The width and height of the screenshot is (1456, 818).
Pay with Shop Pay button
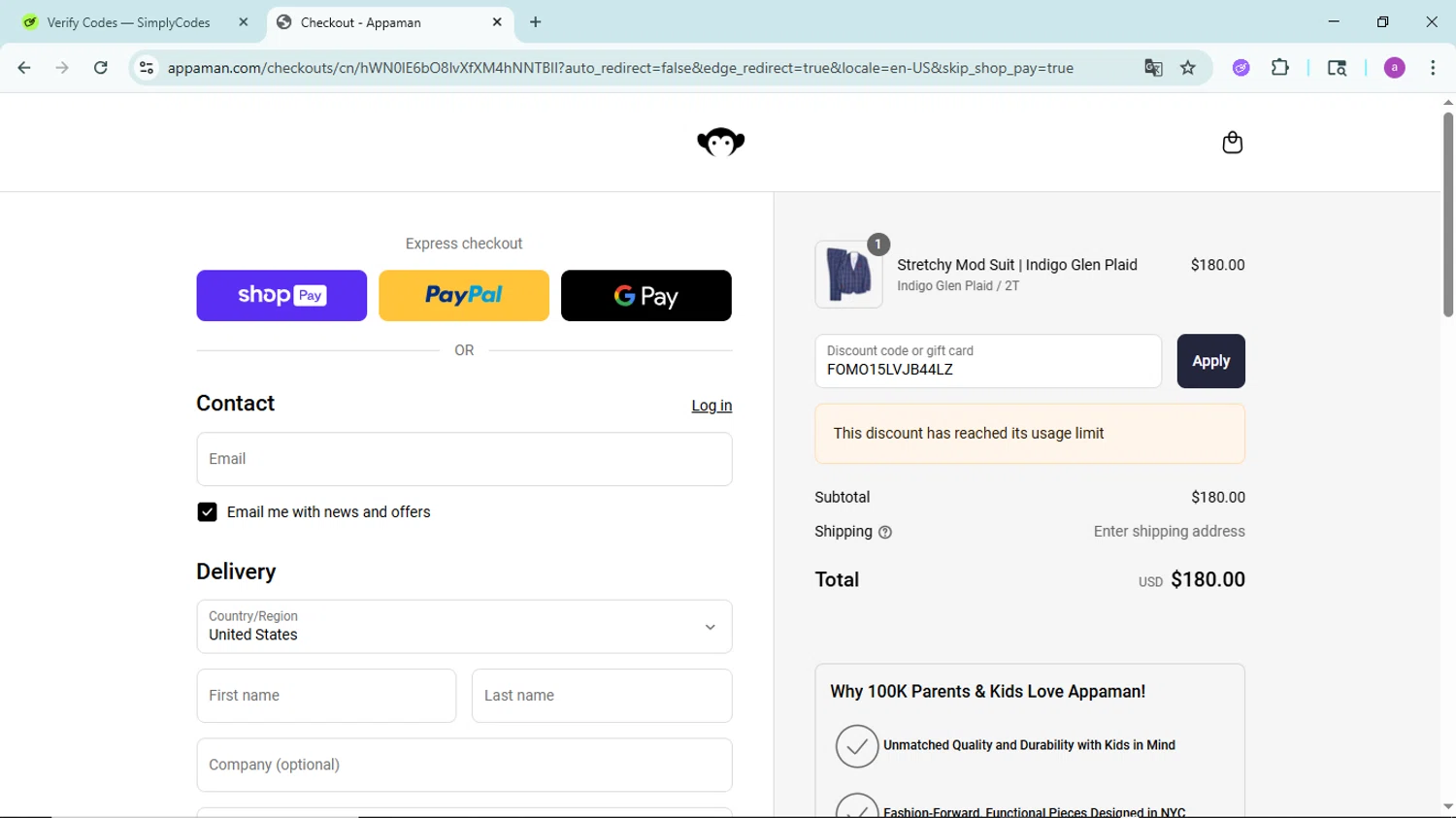click(x=281, y=296)
